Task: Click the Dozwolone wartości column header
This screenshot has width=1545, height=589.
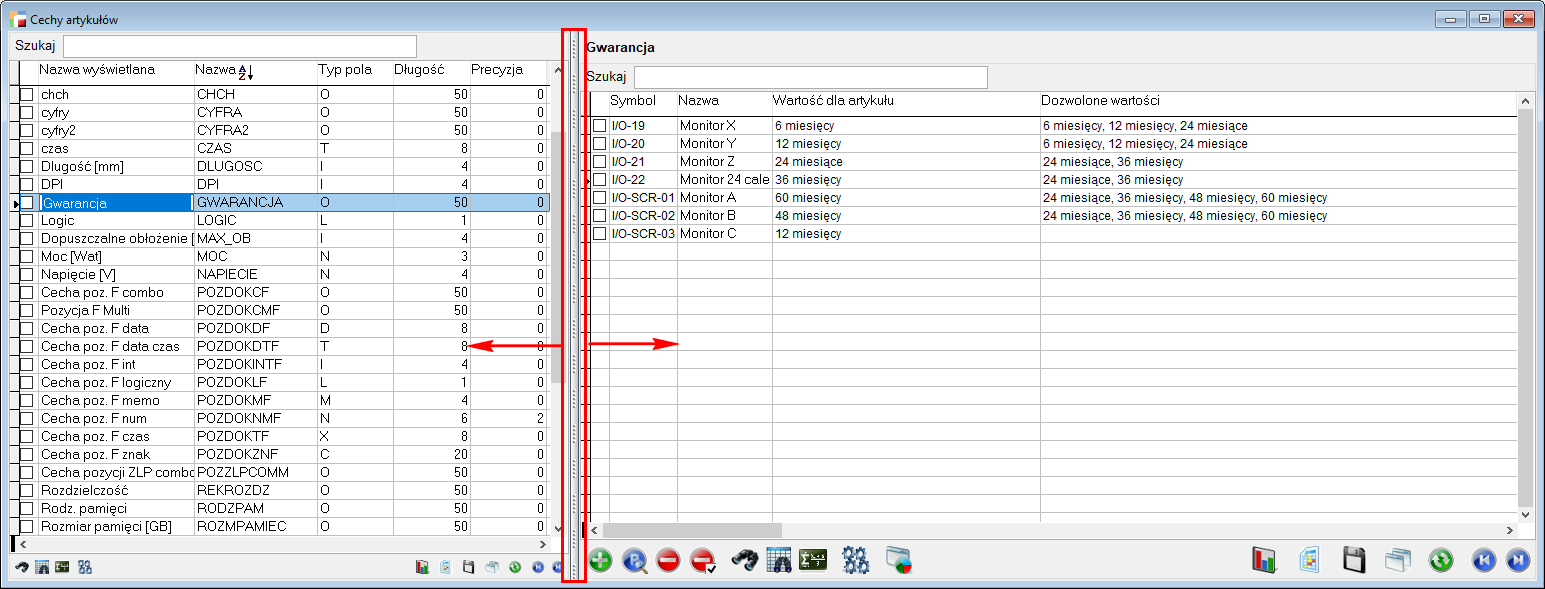Action: 1278,102
